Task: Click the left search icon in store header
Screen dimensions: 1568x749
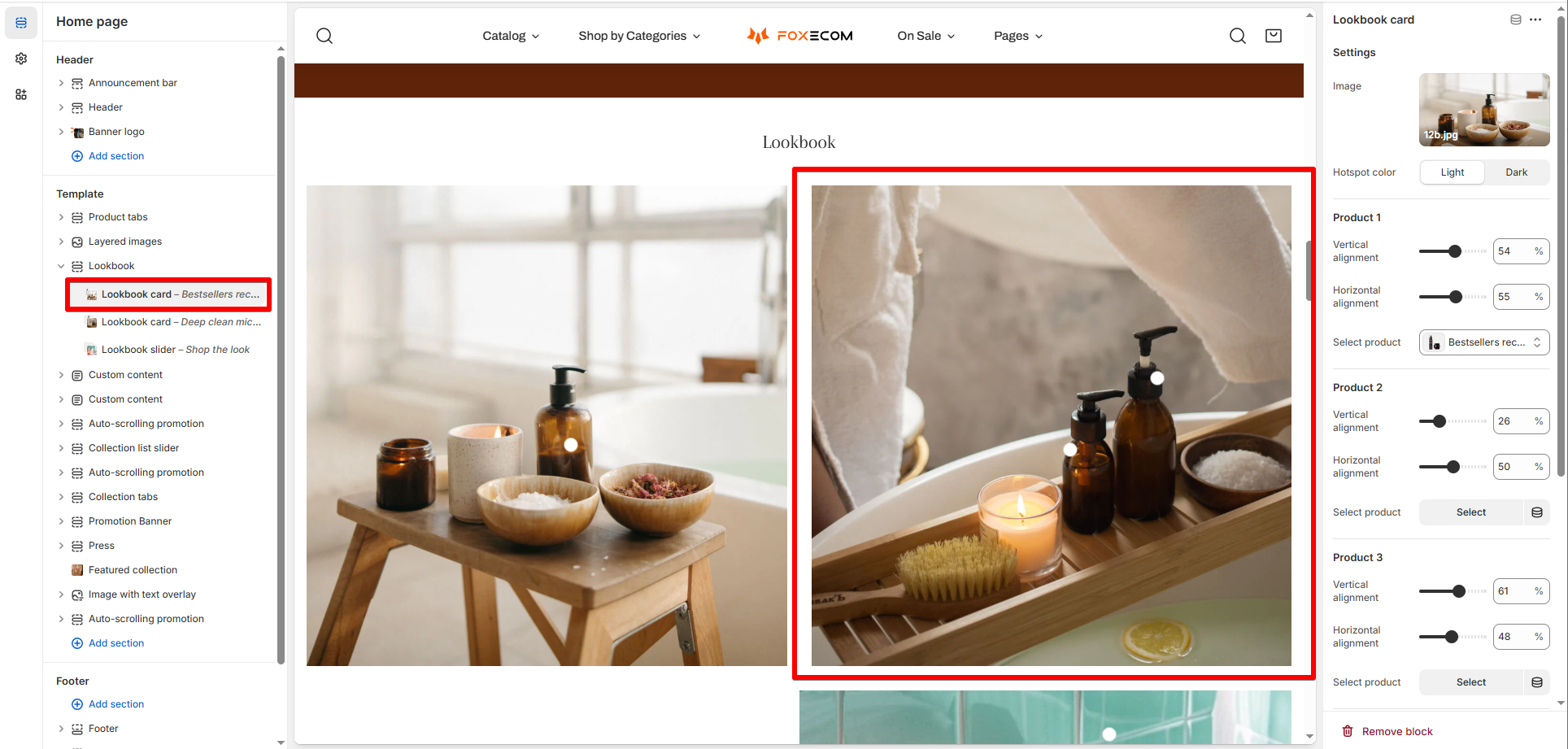Action: tap(324, 36)
